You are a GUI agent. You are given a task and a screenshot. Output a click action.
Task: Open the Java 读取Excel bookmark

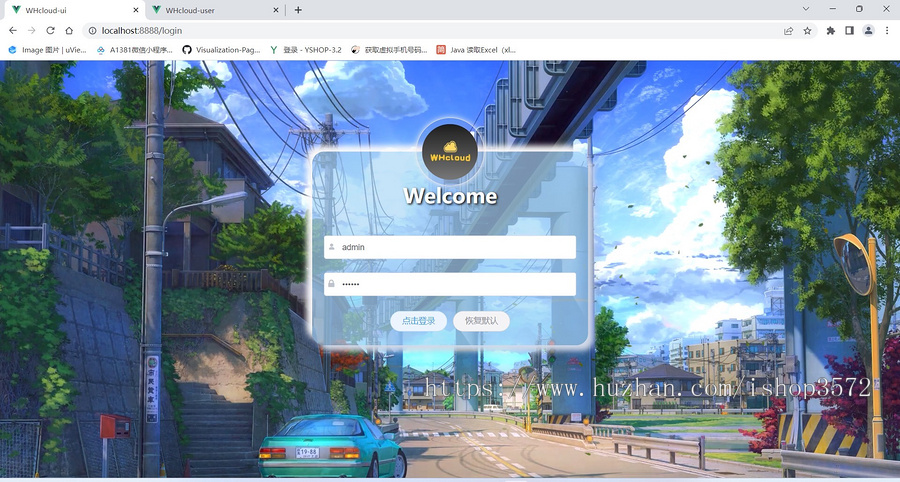click(476, 50)
